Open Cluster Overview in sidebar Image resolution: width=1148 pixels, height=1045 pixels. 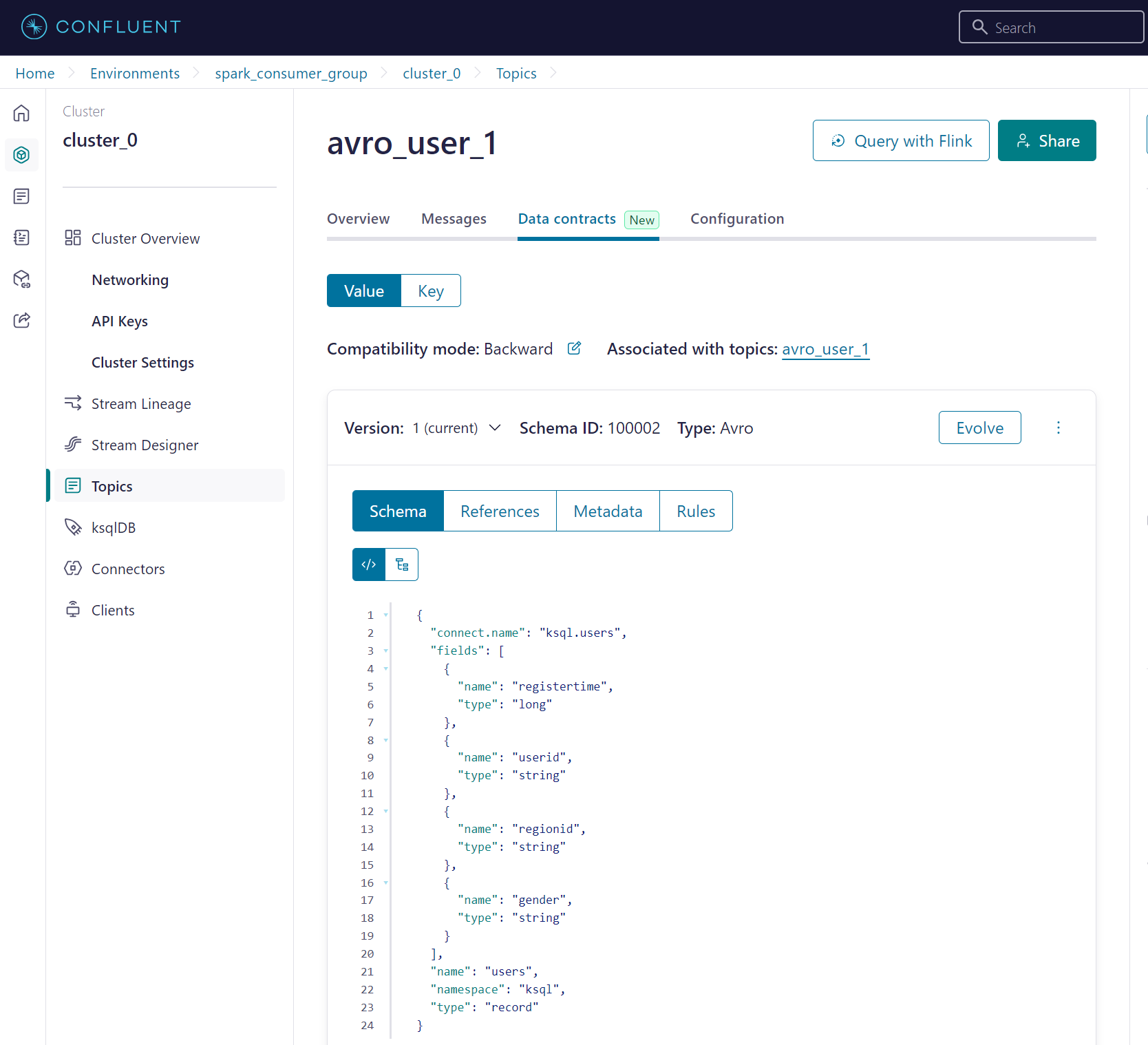click(146, 238)
